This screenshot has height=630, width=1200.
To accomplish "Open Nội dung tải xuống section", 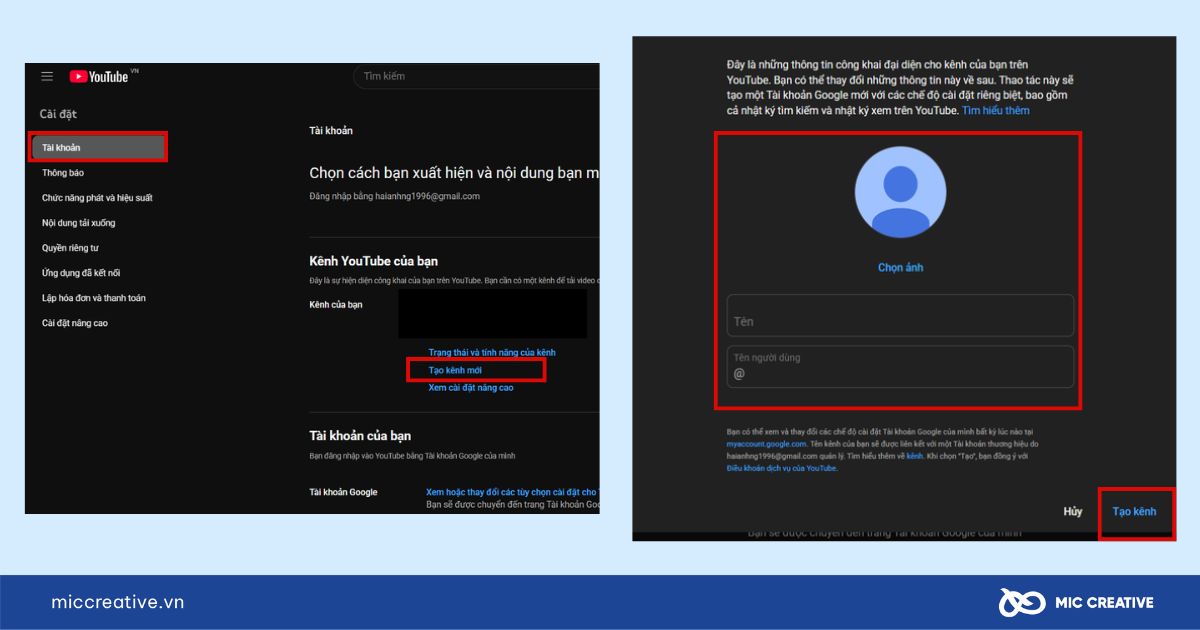I will [78, 223].
